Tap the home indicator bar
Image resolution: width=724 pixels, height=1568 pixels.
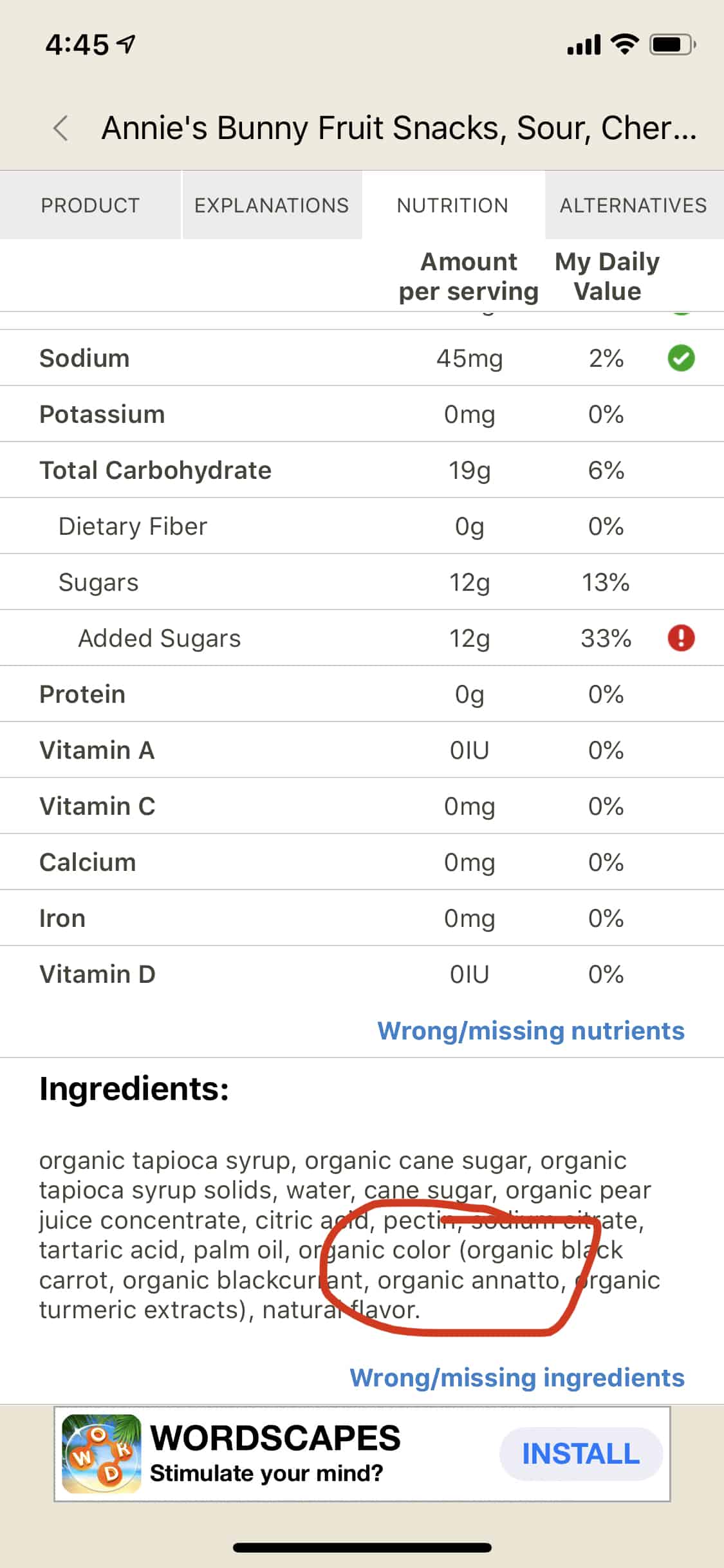click(x=362, y=1547)
